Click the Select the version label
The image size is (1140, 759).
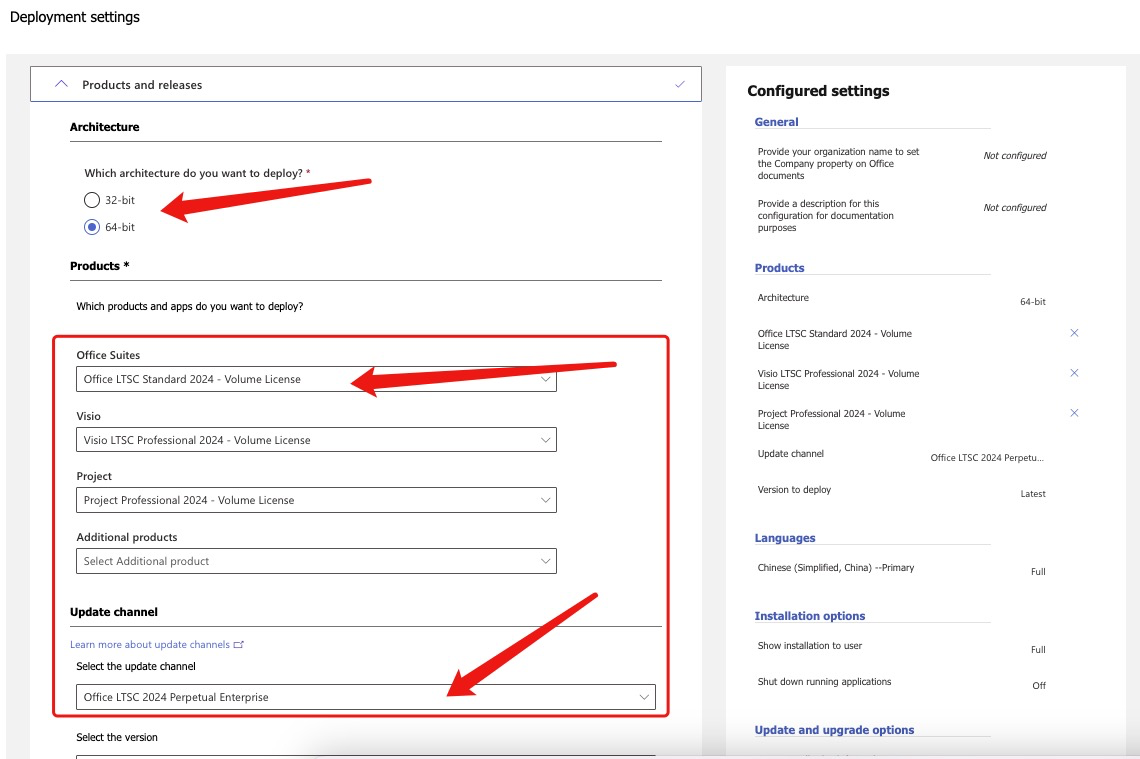[117, 737]
